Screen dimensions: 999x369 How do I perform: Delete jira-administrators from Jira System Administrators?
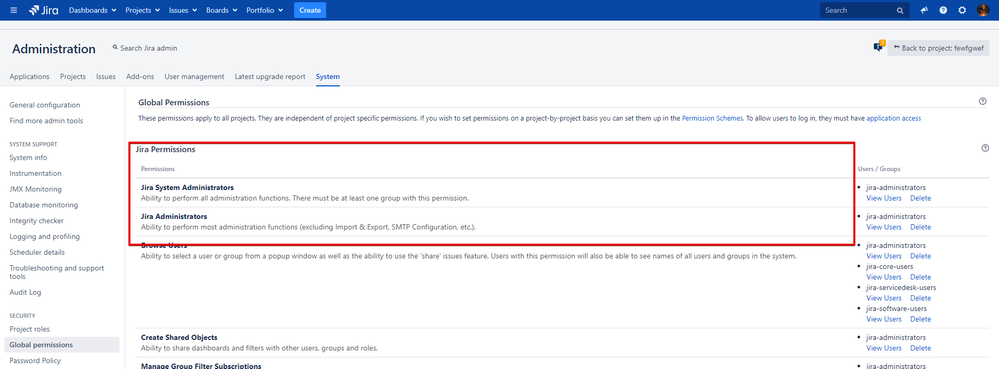click(920, 198)
